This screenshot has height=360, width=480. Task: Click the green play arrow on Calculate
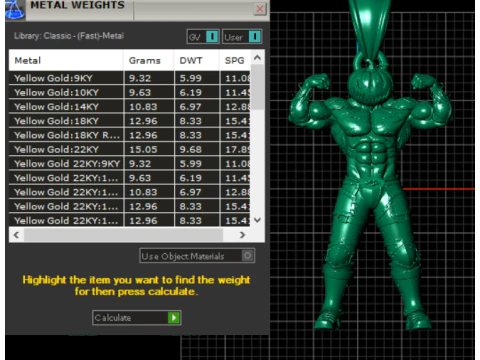[174, 318]
